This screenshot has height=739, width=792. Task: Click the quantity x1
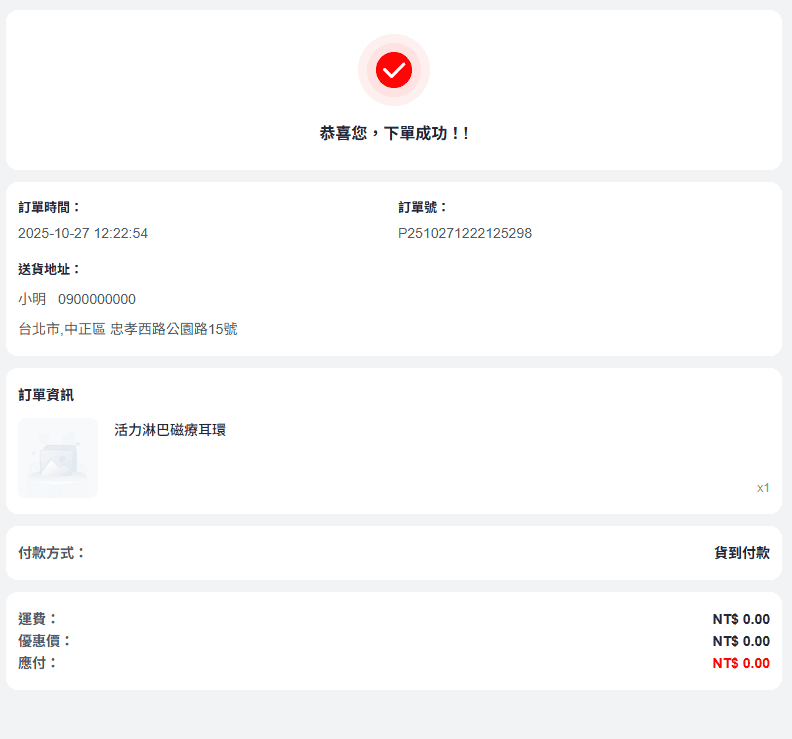[763, 488]
